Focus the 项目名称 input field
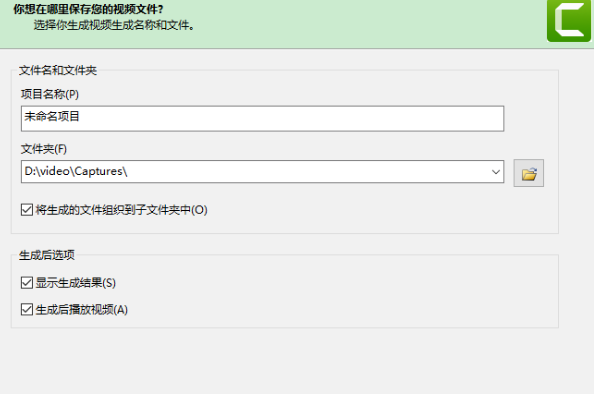The height and width of the screenshot is (394, 598). click(x=262, y=119)
